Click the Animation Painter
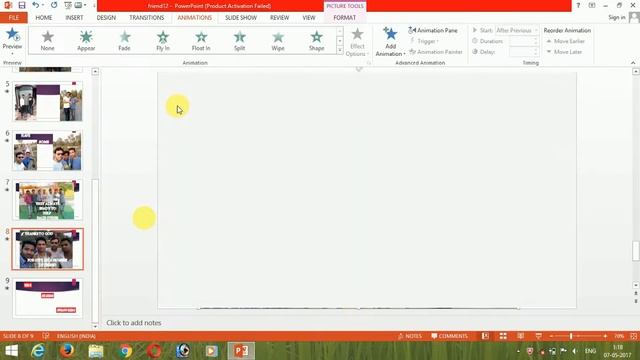Viewport: 640px width, 360px height. point(436,52)
